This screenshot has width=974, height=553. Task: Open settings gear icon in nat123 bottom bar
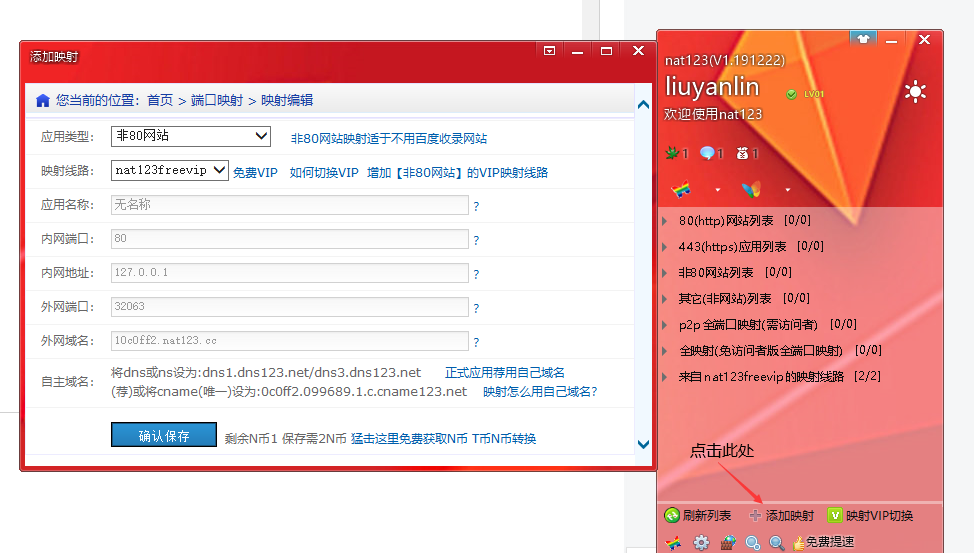701,542
